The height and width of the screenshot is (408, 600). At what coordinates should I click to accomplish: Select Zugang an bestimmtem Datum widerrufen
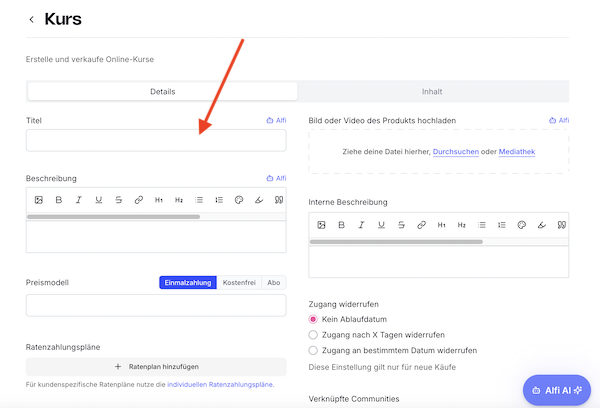[313, 351]
